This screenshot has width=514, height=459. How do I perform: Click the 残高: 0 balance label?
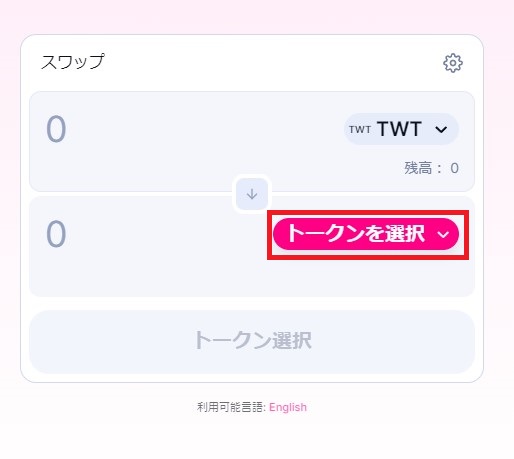click(431, 168)
